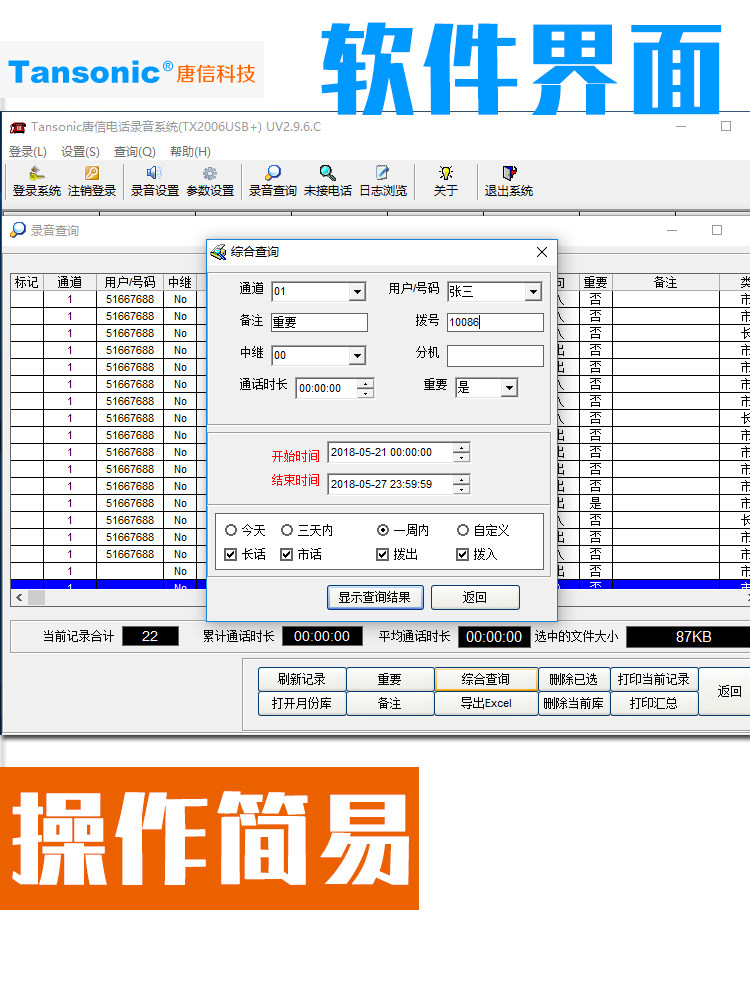Screen dimensions: 750x1000
Task: Click the 打开月份库 button
Action: 302,703
